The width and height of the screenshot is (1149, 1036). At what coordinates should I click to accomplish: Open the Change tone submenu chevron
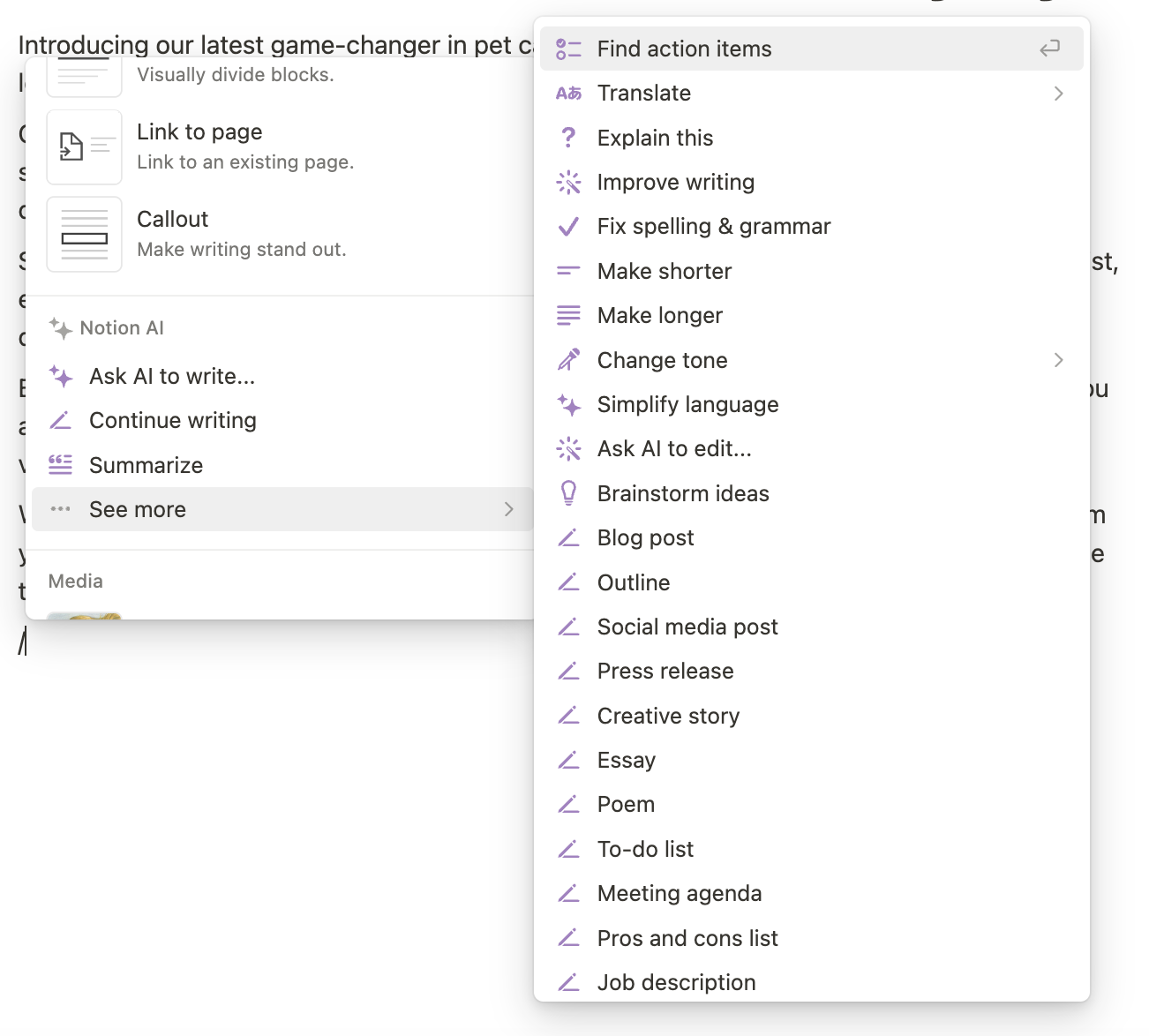tap(1058, 360)
